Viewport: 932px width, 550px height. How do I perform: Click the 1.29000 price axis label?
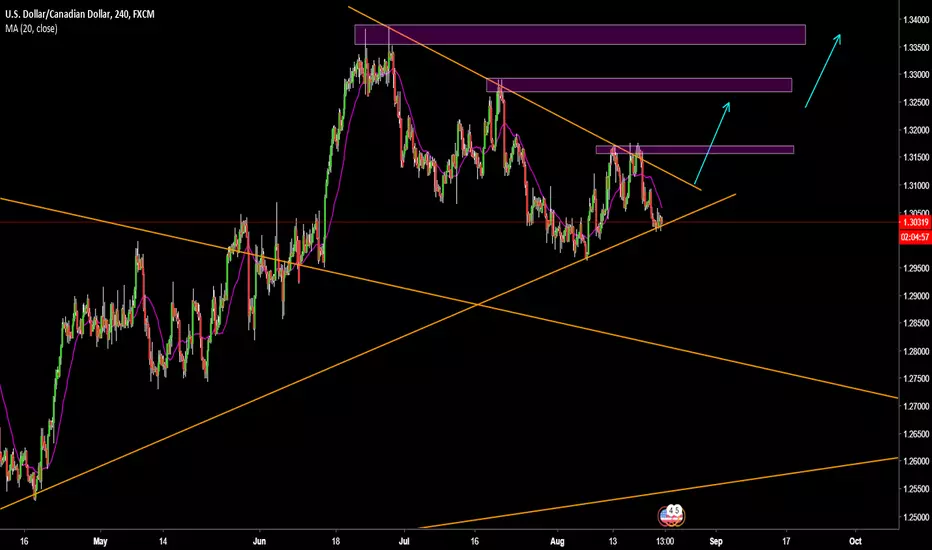click(915, 296)
